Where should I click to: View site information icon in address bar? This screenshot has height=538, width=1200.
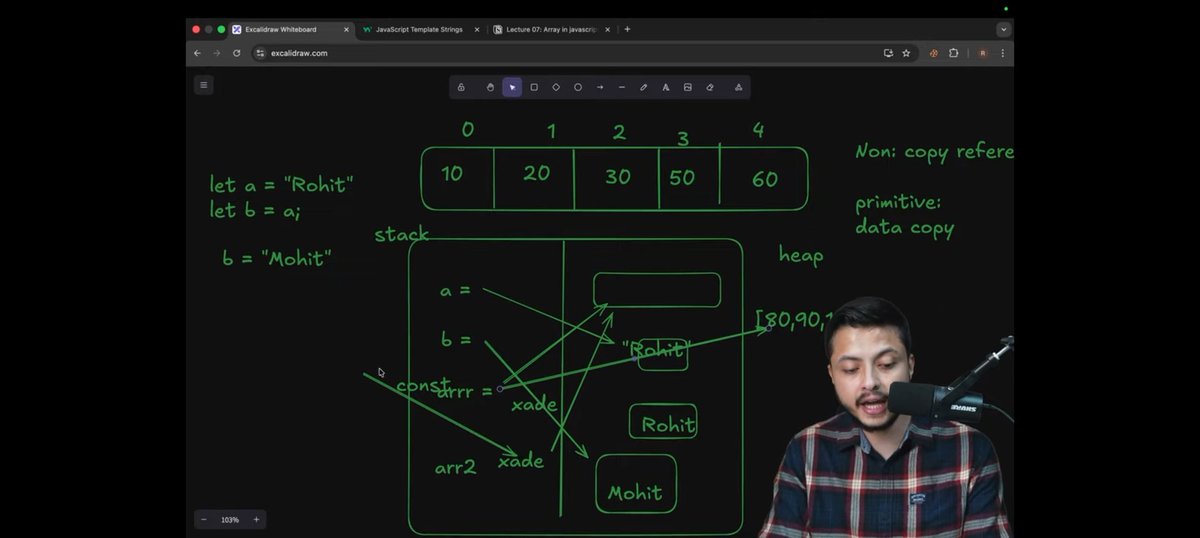(x=260, y=53)
